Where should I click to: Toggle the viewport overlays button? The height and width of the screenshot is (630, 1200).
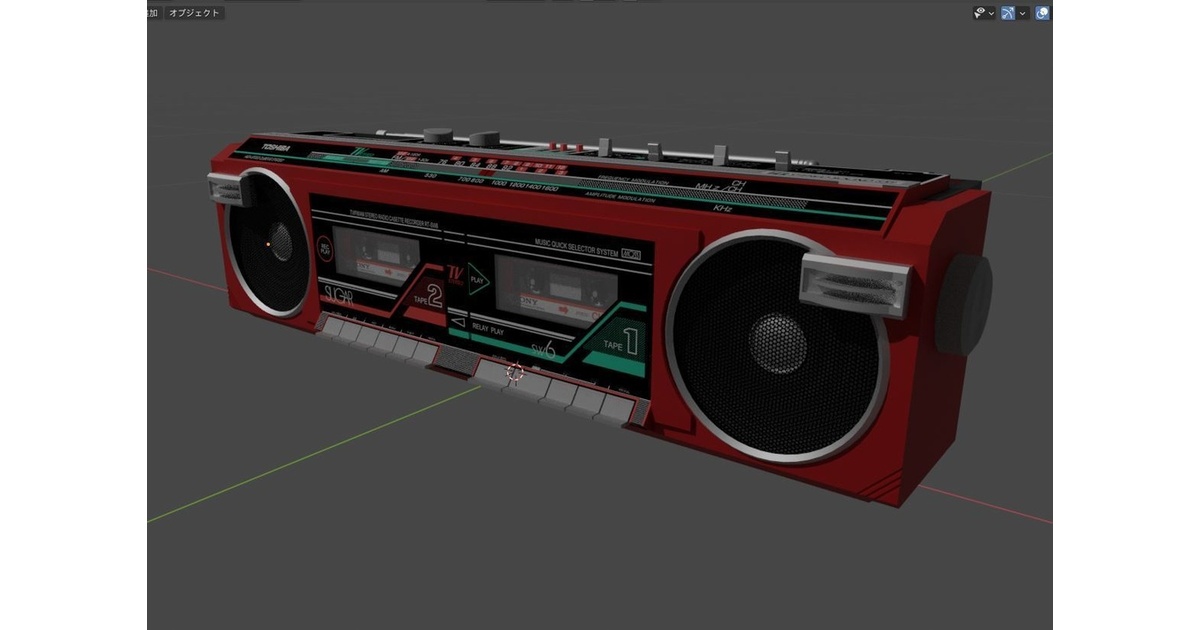[x=1043, y=13]
